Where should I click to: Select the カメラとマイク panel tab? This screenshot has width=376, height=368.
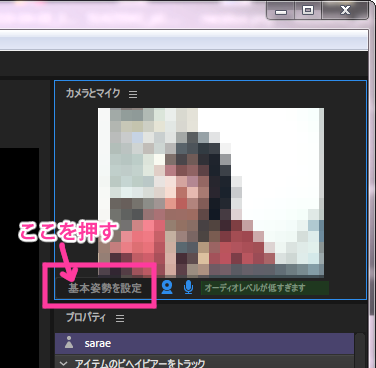coord(93,93)
